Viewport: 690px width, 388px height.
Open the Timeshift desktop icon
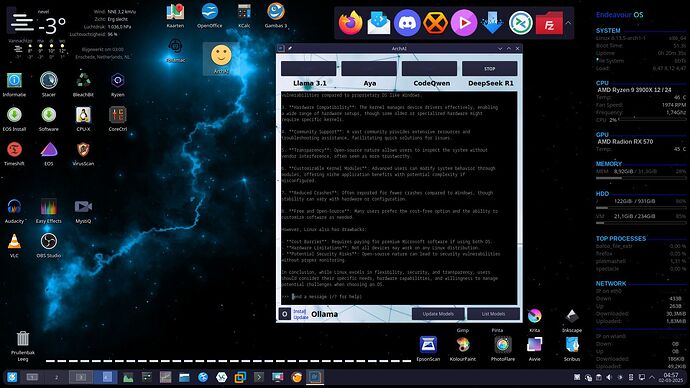(x=14, y=153)
